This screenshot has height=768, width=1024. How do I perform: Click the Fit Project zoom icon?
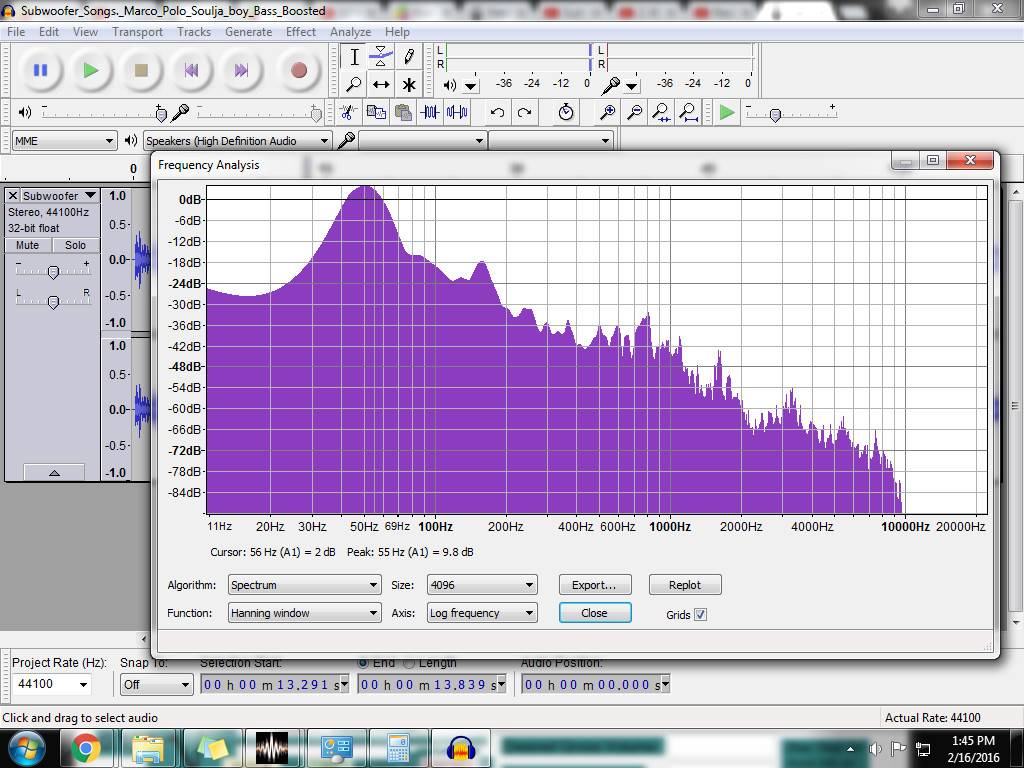pyautogui.click(x=688, y=112)
